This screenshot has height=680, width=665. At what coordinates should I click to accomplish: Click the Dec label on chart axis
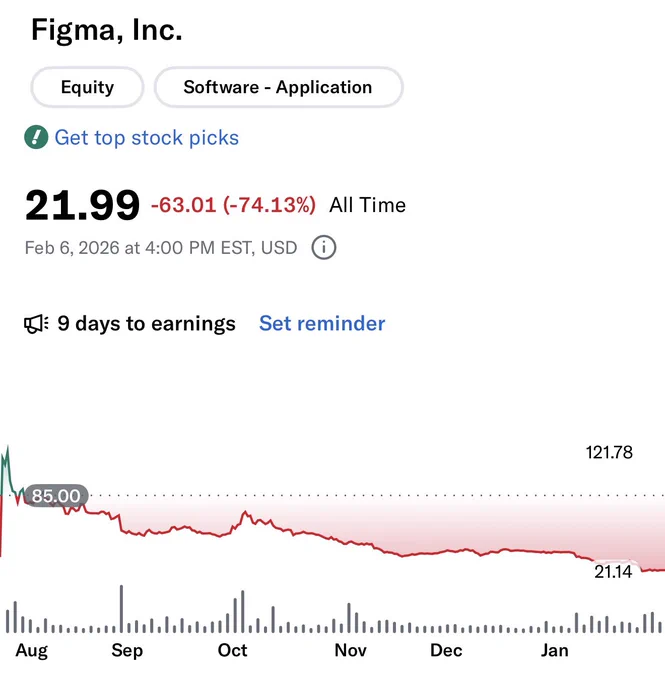pyautogui.click(x=446, y=650)
